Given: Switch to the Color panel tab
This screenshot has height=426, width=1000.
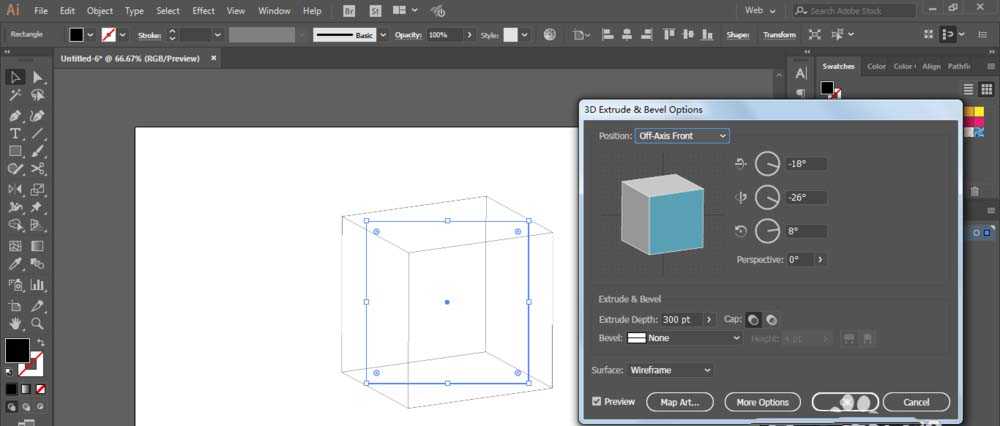Looking at the screenshot, I should pyautogui.click(x=876, y=66).
